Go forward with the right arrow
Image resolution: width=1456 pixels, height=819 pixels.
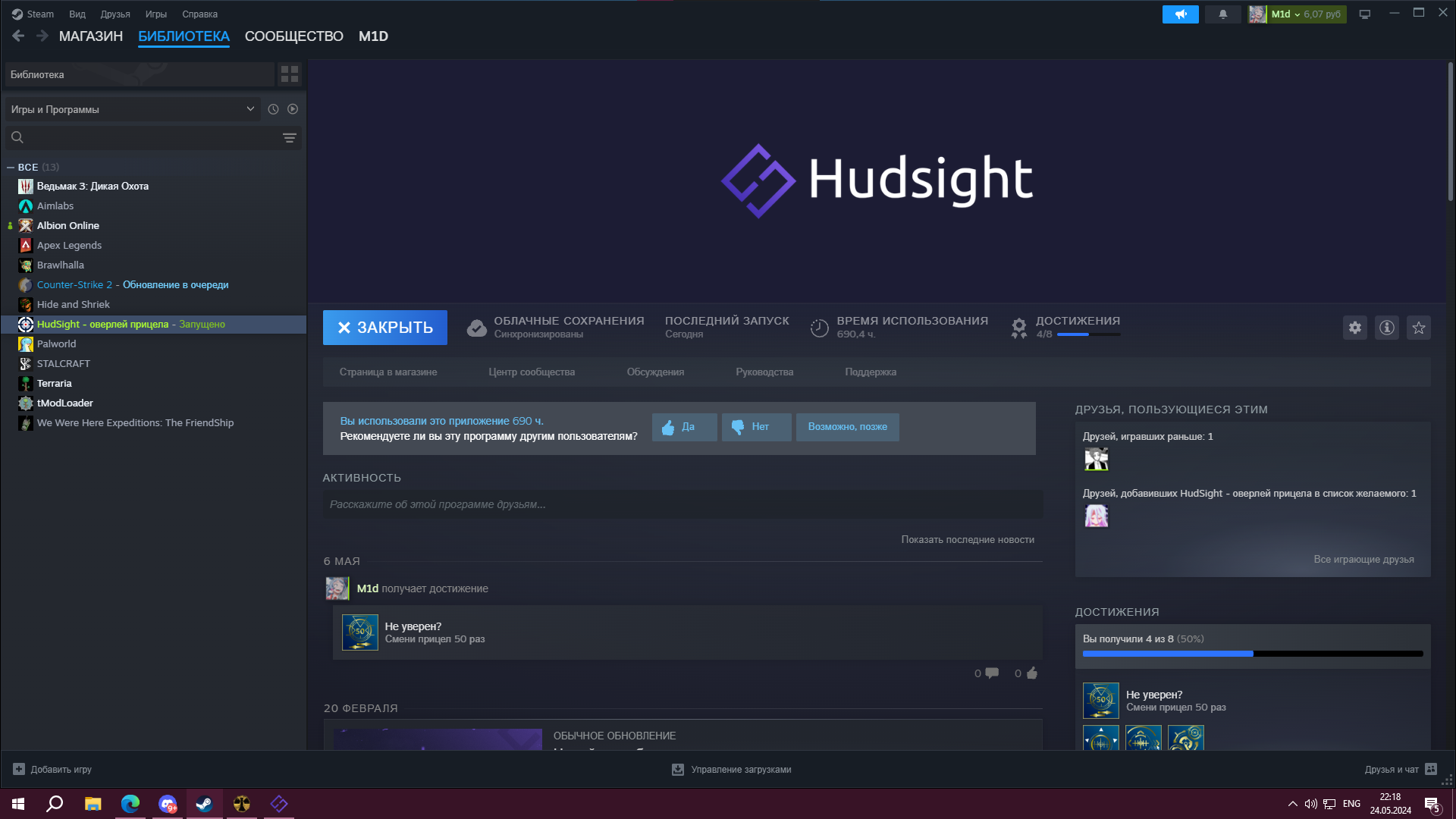(42, 36)
